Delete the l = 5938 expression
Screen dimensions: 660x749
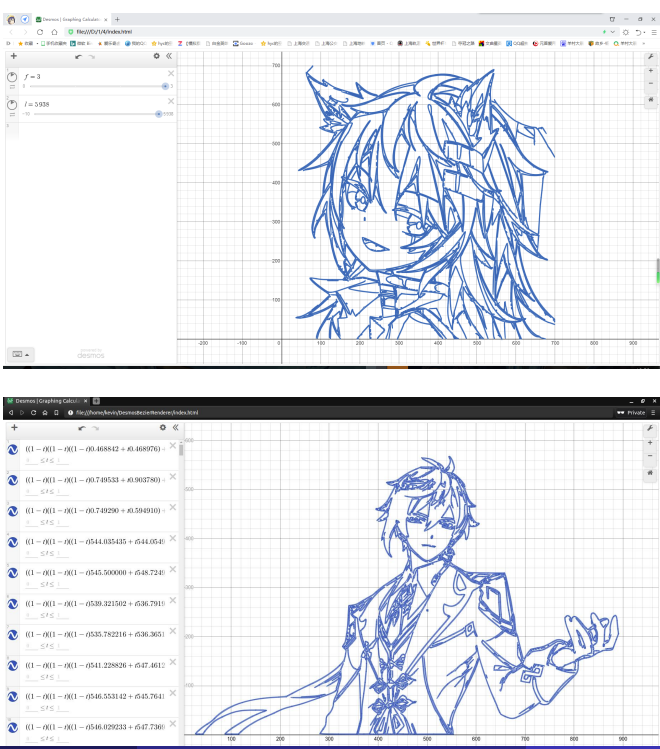[x=171, y=101]
